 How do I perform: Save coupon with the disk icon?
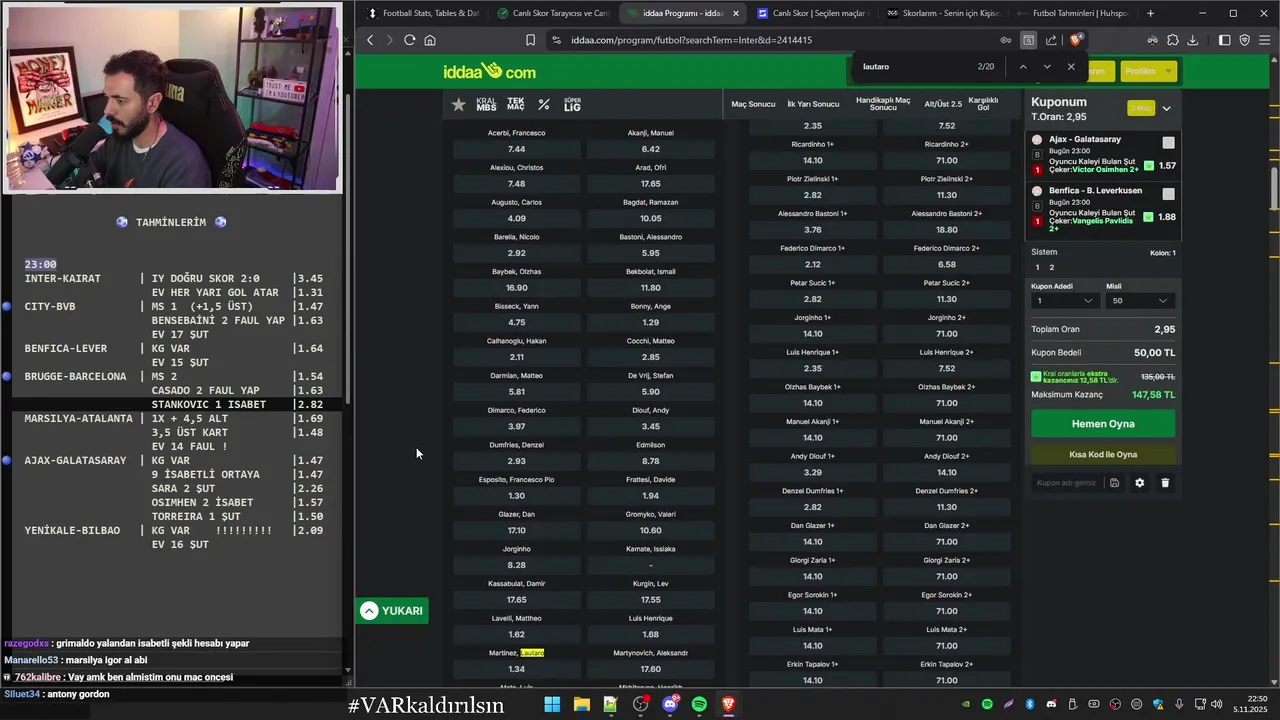[1114, 483]
